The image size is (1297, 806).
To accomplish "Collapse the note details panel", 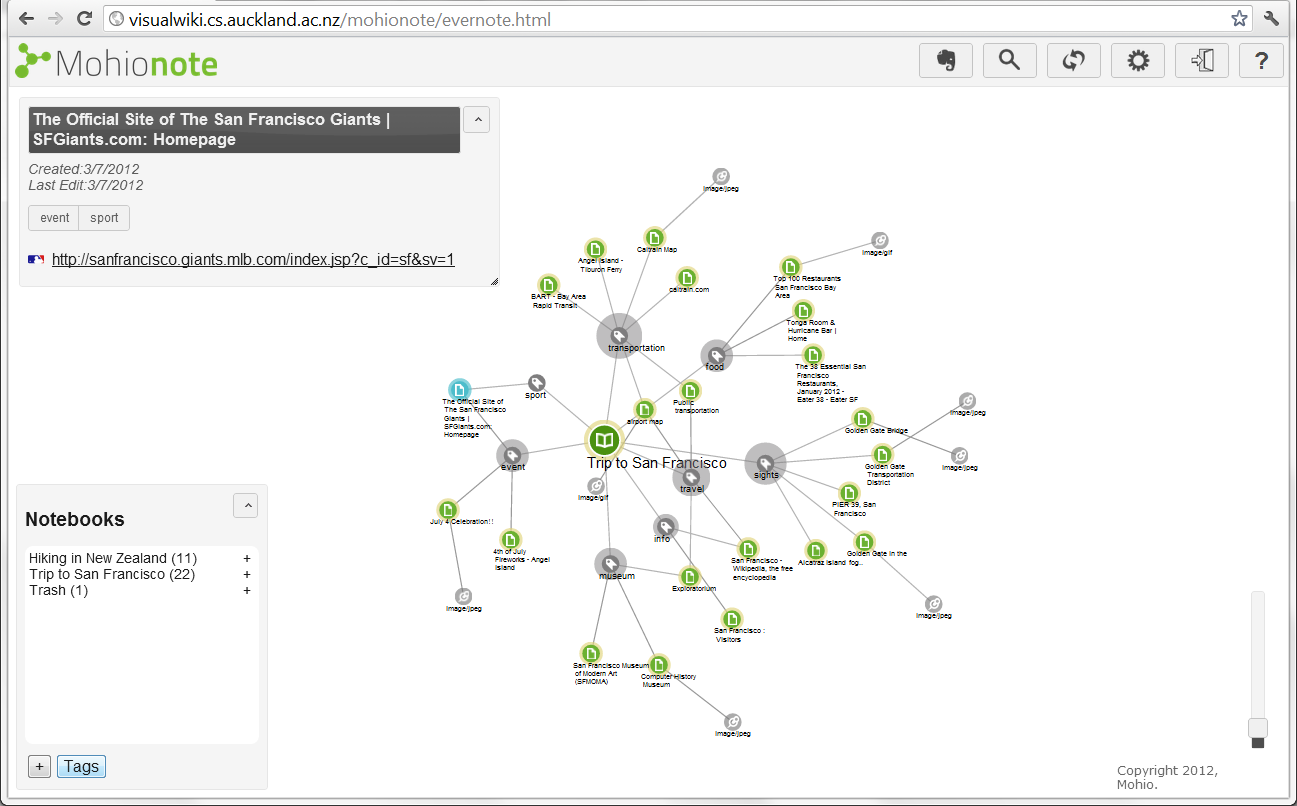I will pos(478,119).
